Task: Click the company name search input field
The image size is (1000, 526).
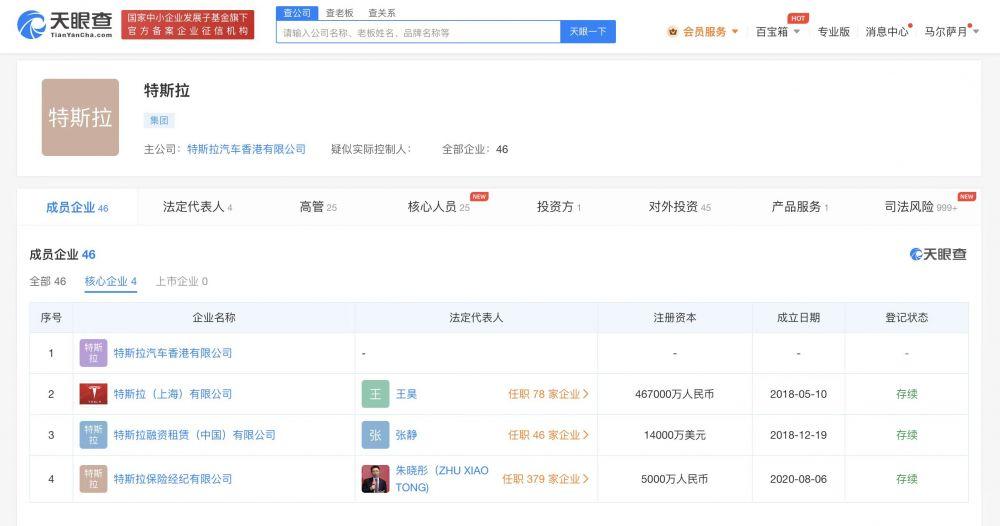Action: [418, 32]
